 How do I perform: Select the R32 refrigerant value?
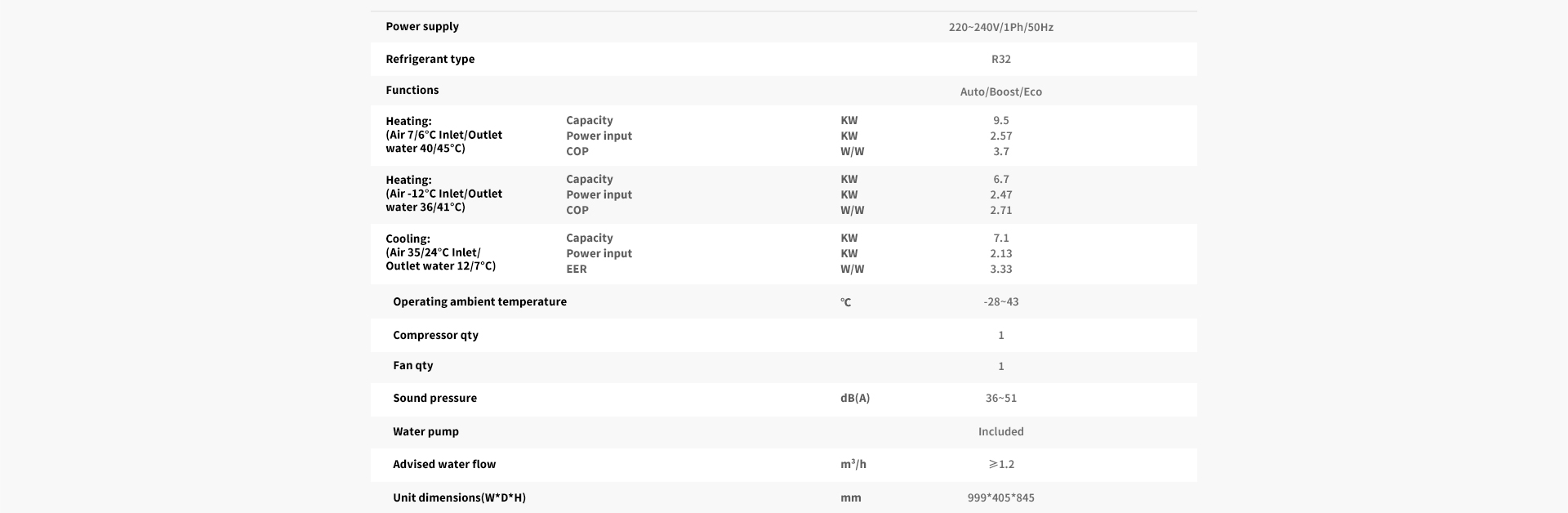1000,59
